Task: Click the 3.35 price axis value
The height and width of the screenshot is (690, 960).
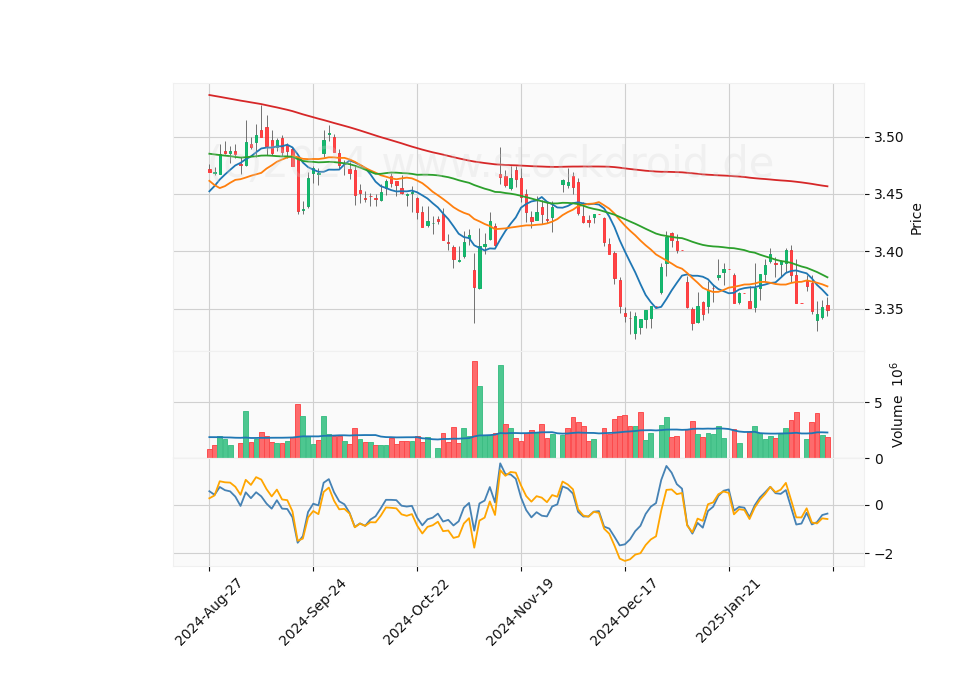Action: tap(888, 309)
